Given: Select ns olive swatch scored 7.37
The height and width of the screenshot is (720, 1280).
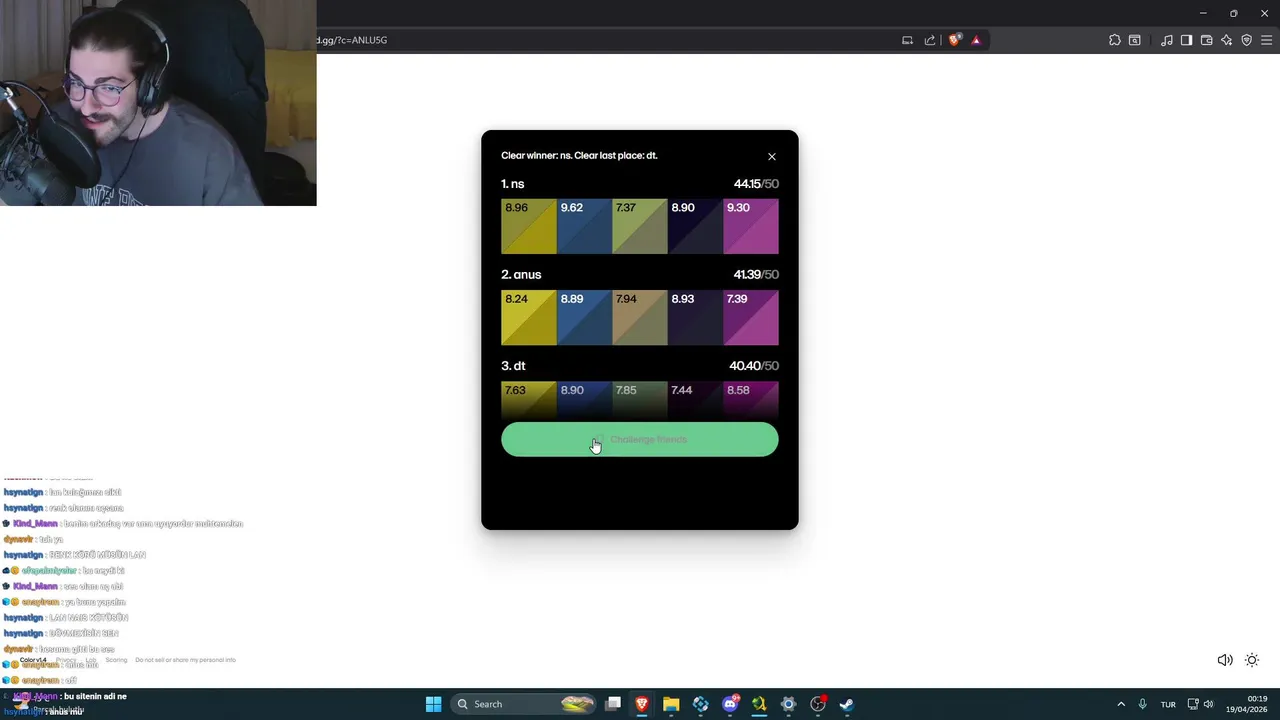Looking at the screenshot, I should point(640,227).
